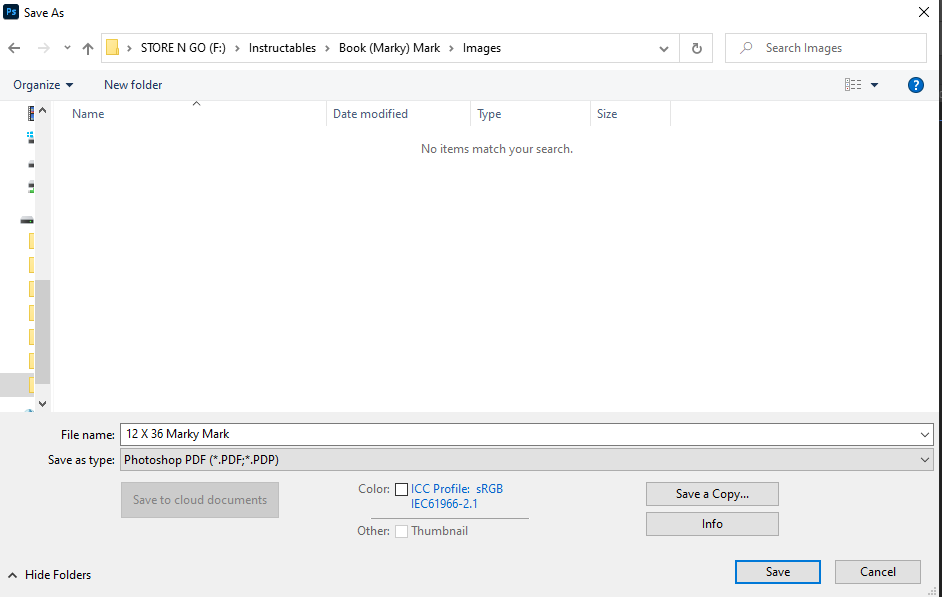Expand chevron after STORE N GO (F:)
This screenshot has width=942, height=597.
[x=237, y=48]
